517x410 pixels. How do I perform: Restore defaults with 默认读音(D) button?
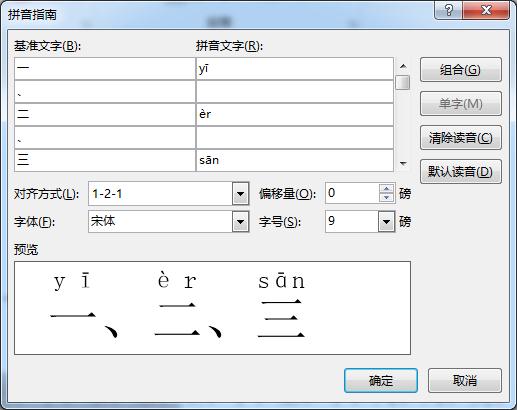click(x=461, y=172)
